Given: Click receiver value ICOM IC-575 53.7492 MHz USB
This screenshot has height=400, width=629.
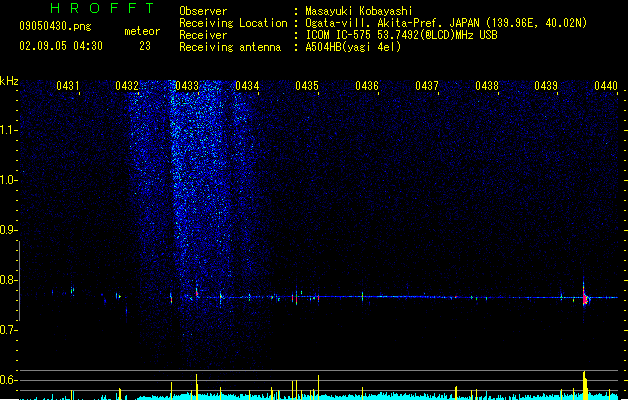Looking at the screenshot, I should pos(401,35).
